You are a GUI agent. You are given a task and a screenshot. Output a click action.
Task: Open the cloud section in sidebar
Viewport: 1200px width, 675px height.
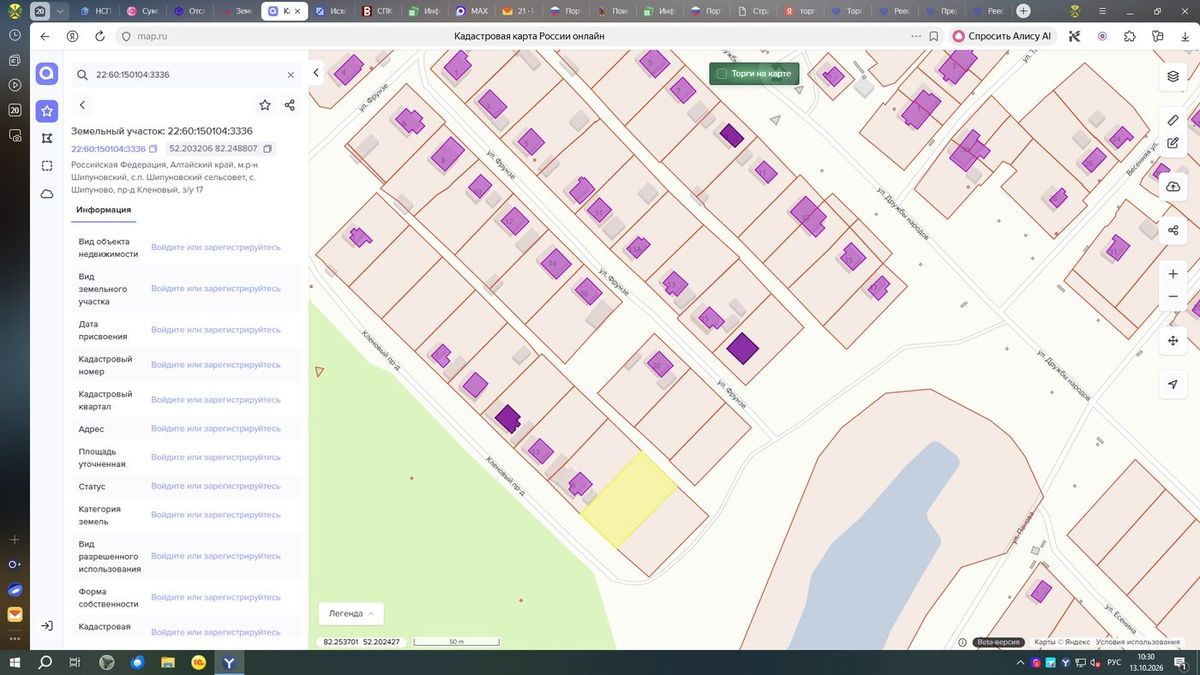(x=46, y=194)
